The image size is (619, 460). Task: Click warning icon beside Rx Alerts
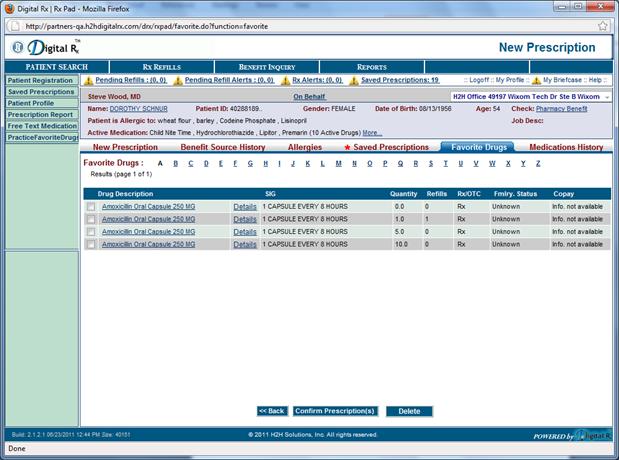[x=284, y=80]
